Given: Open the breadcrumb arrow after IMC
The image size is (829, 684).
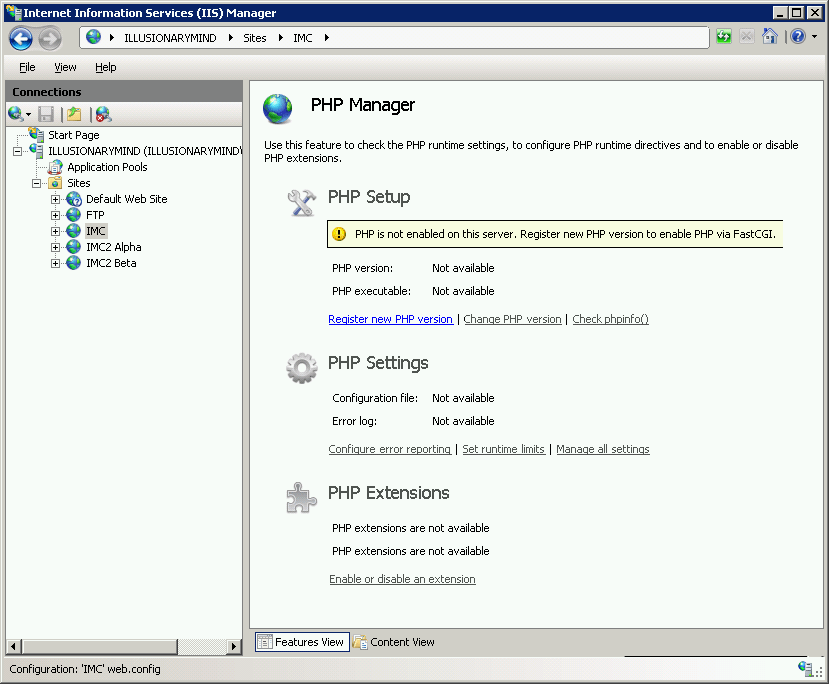Looking at the screenshot, I should (327, 38).
